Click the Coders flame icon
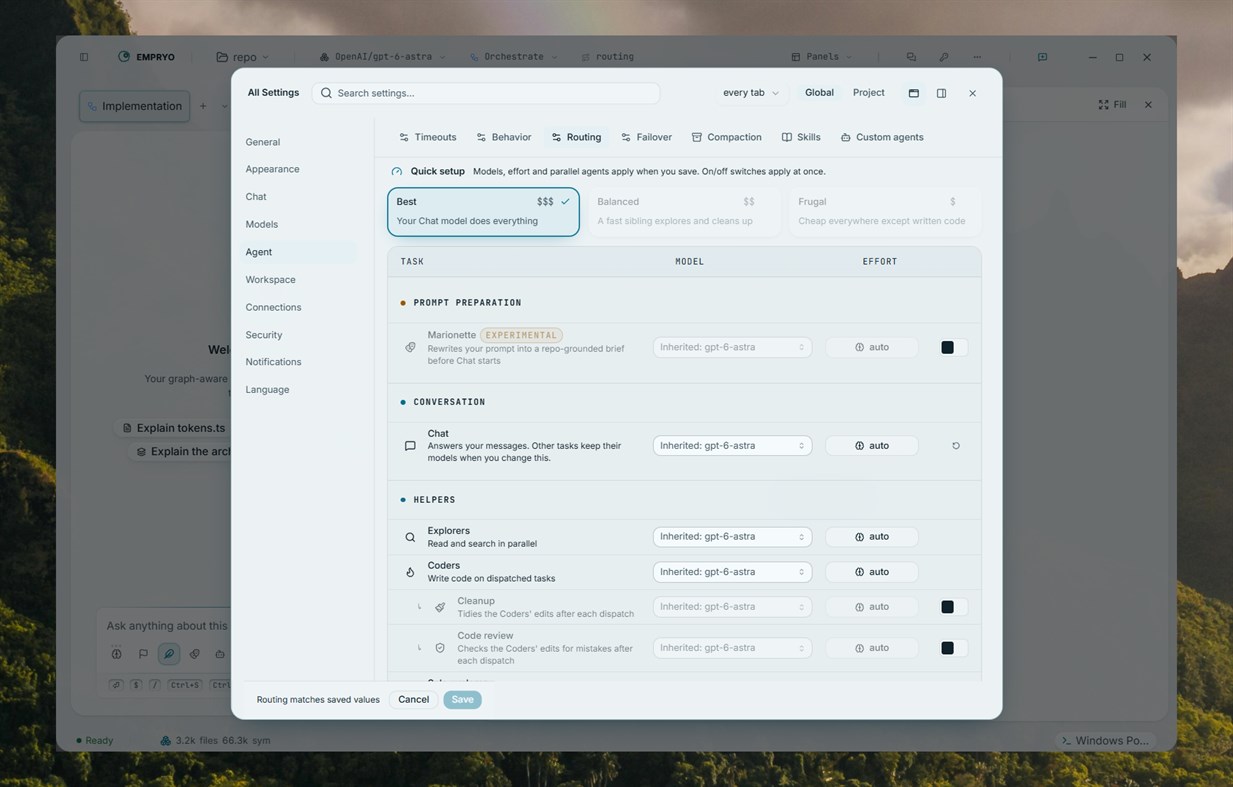The width and height of the screenshot is (1233, 787). point(410,572)
